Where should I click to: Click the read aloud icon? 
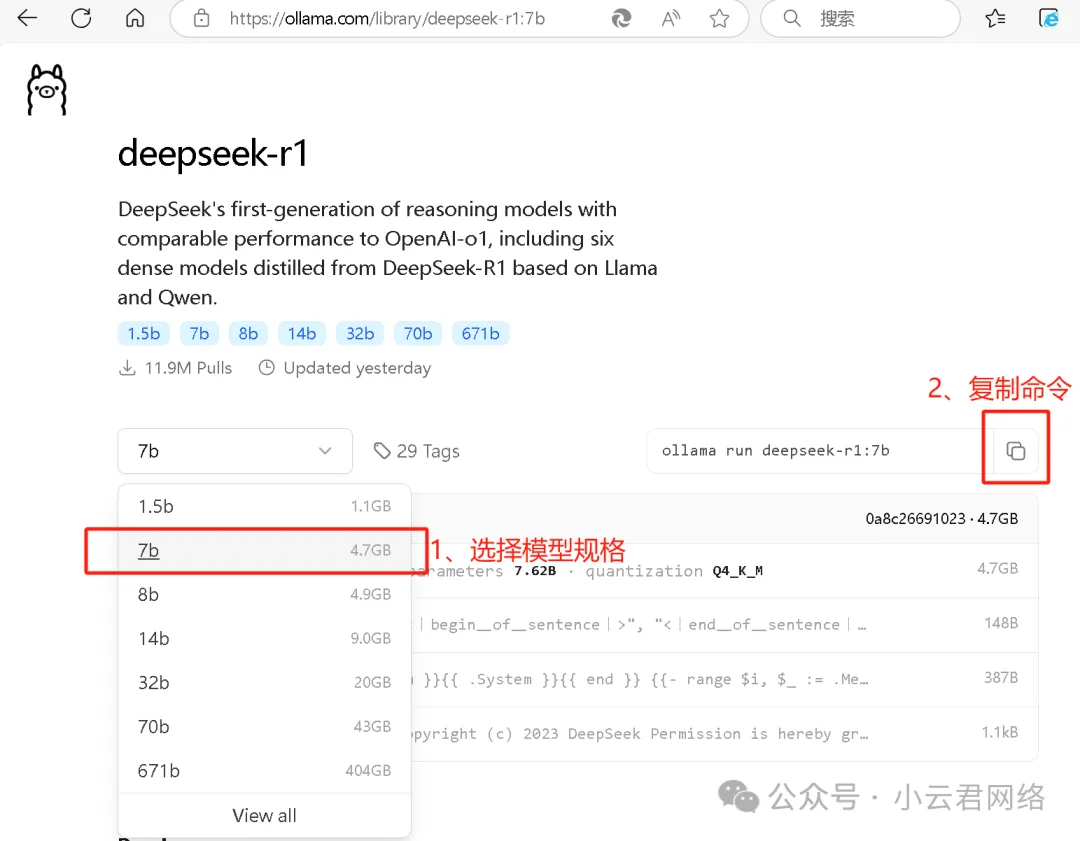point(671,19)
